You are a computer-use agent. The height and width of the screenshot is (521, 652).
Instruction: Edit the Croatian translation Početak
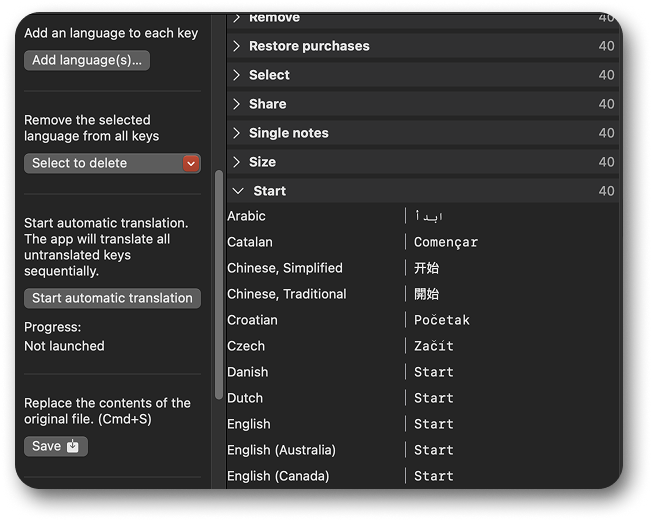click(x=442, y=320)
